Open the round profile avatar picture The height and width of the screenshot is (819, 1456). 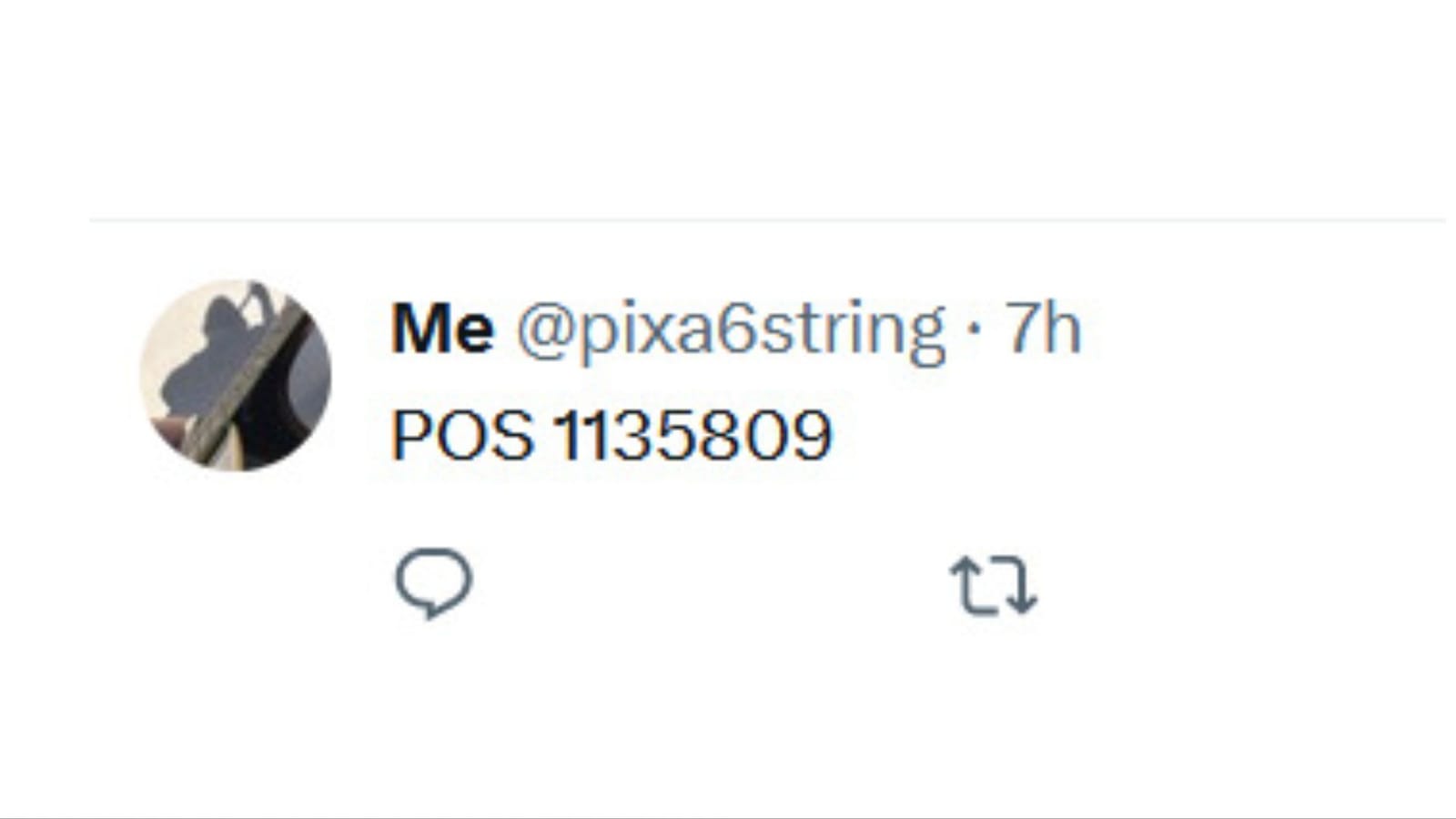[x=236, y=375]
